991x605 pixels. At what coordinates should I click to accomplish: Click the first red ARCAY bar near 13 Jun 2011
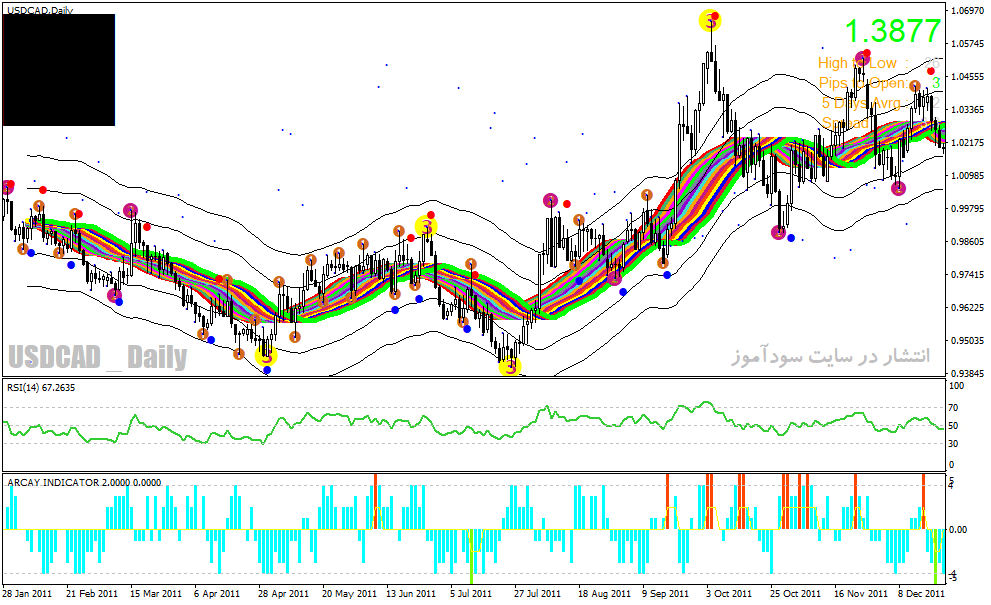[375, 501]
